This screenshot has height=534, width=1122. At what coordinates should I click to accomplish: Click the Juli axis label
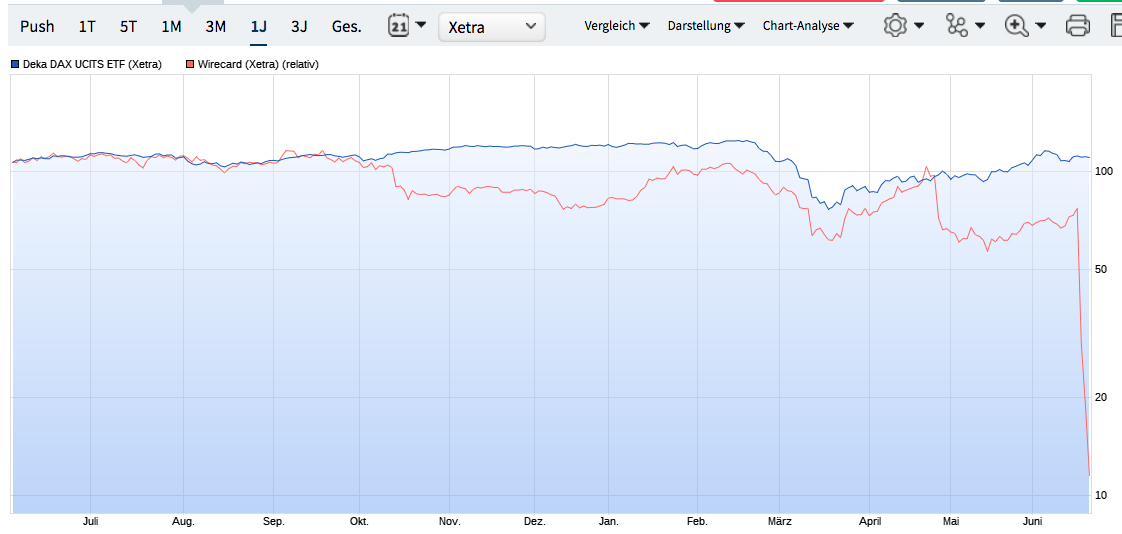91,521
